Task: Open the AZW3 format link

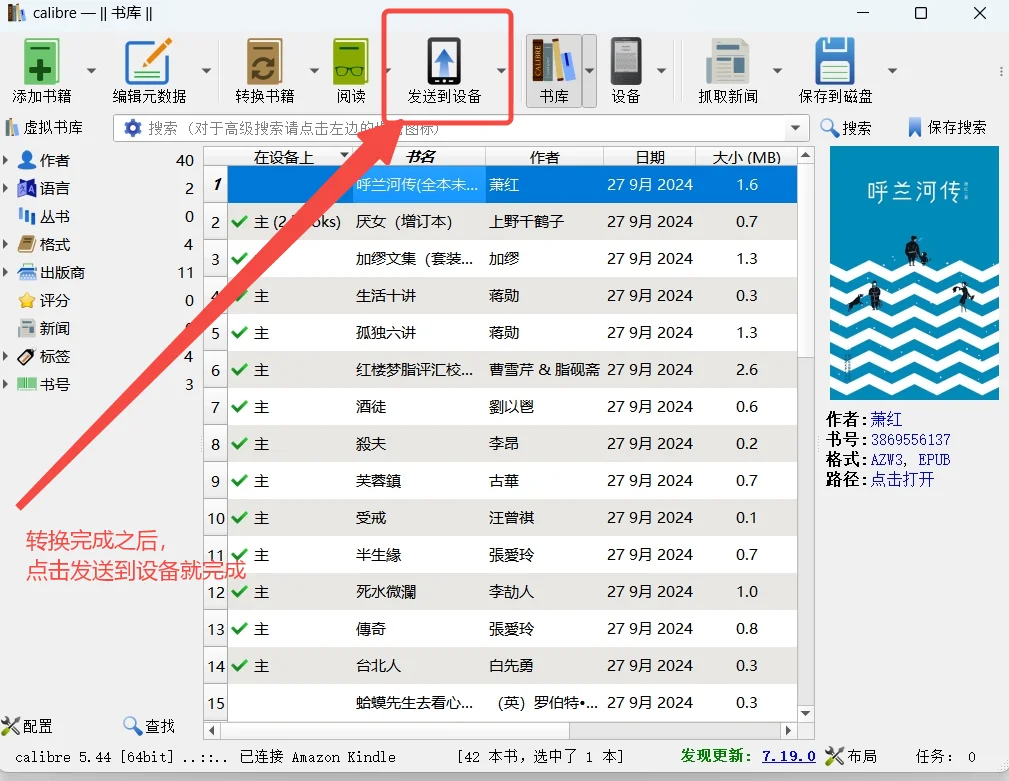Action: (887, 460)
